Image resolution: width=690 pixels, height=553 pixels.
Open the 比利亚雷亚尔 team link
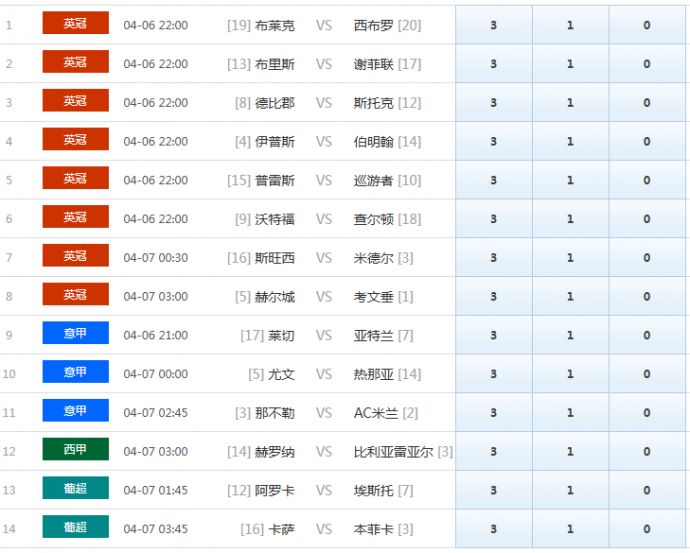coord(393,452)
